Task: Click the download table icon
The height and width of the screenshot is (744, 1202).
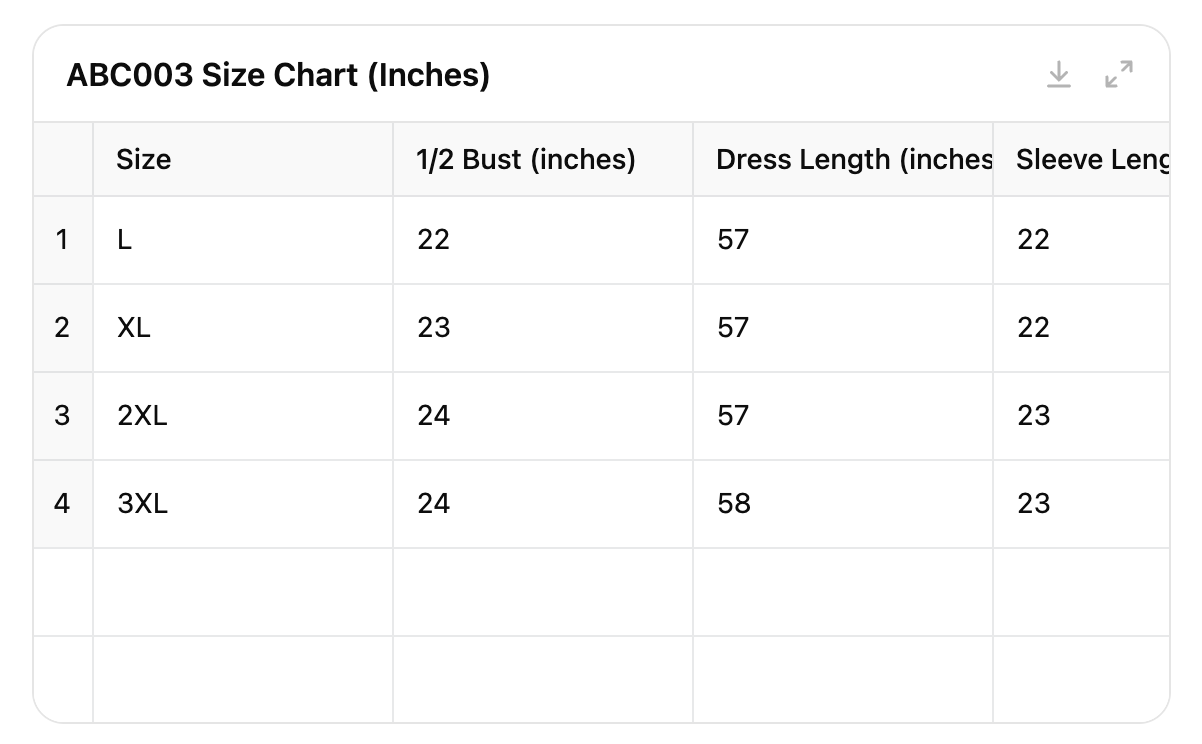Action: [x=1058, y=75]
